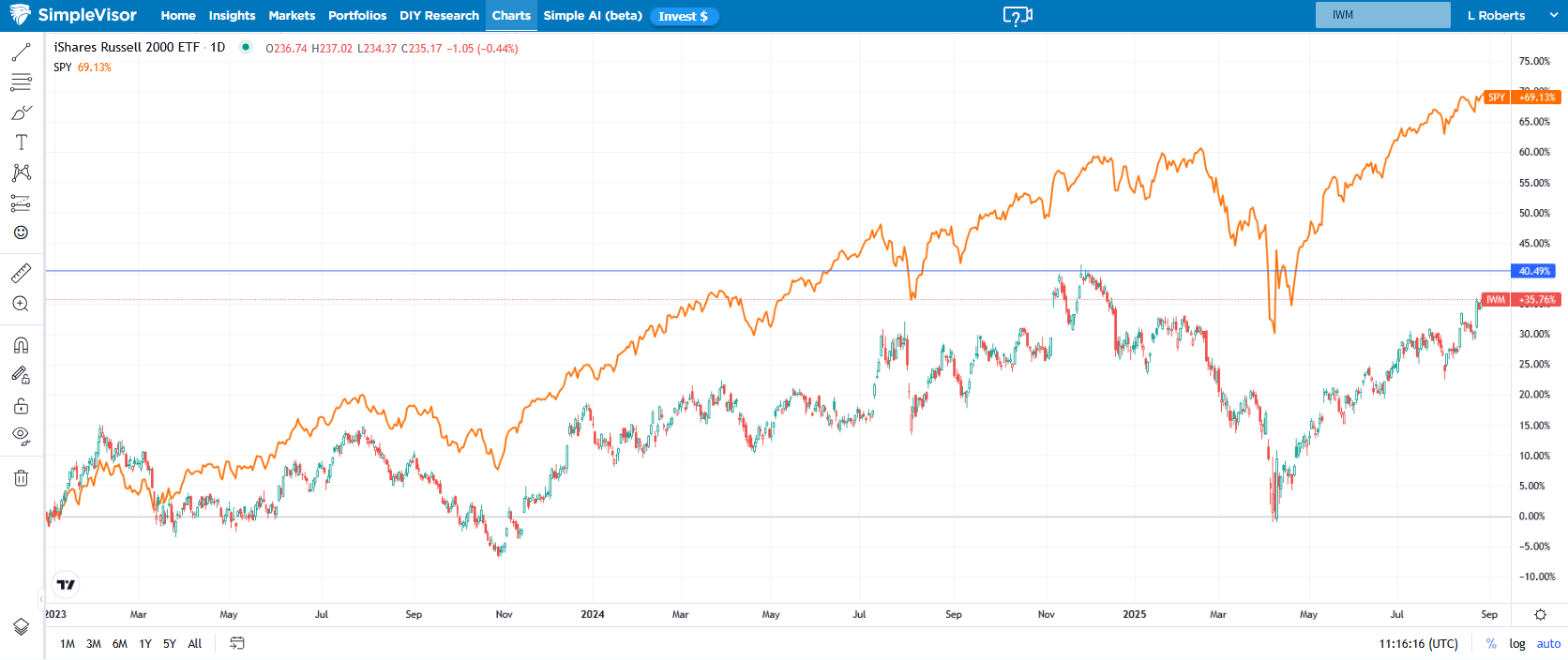Select the brush drawing tool
The image size is (1568, 660).
pyautogui.click(x=21, y=112)
